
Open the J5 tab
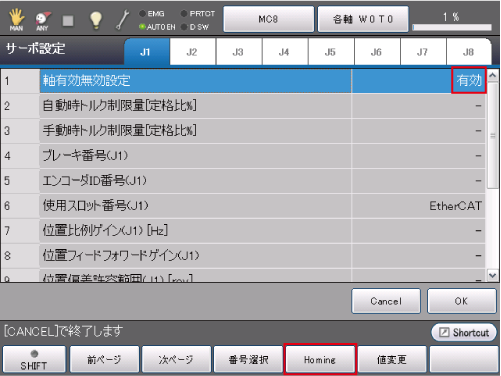click(331, 52)
